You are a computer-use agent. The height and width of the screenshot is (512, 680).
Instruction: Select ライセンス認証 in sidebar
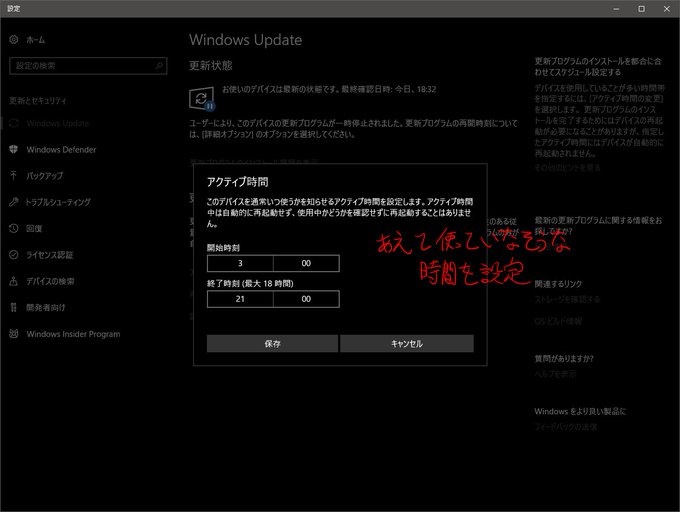click(x=50, y=255)
